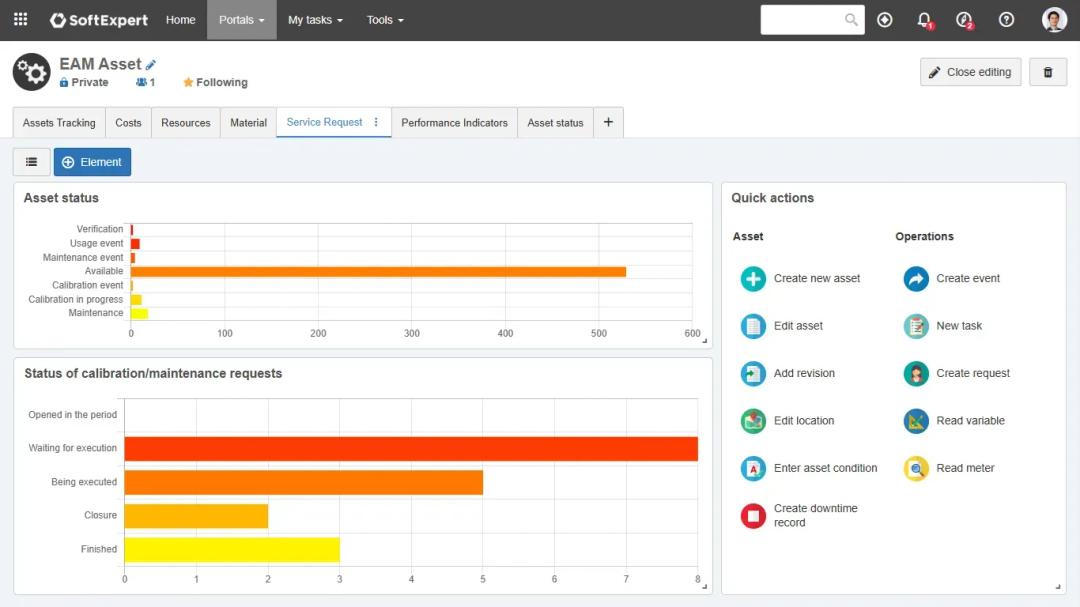Click the notifications bell icon
This screenshot has height=607, width=1080.
(x=924, y=20)
